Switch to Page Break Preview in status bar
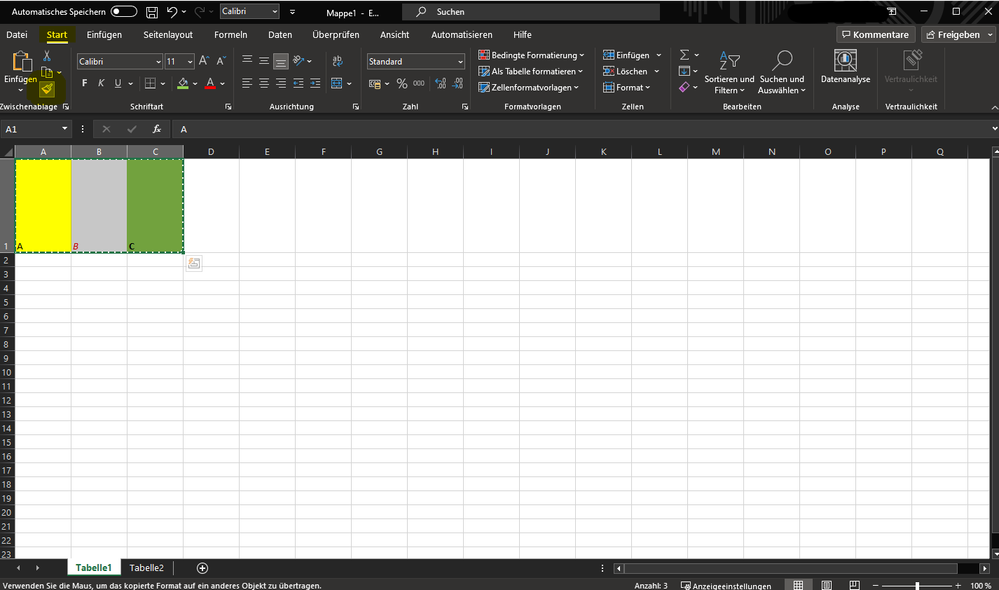The image size is (999, 590). [854, 585]
